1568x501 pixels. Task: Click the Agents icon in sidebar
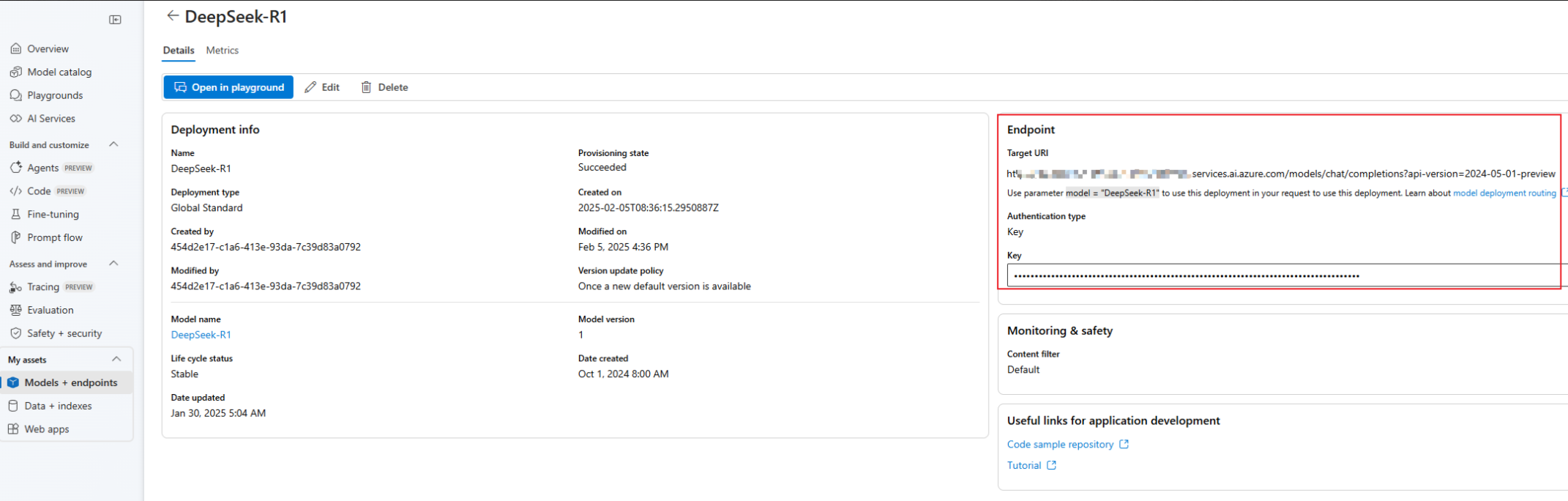tap(15, 168)
